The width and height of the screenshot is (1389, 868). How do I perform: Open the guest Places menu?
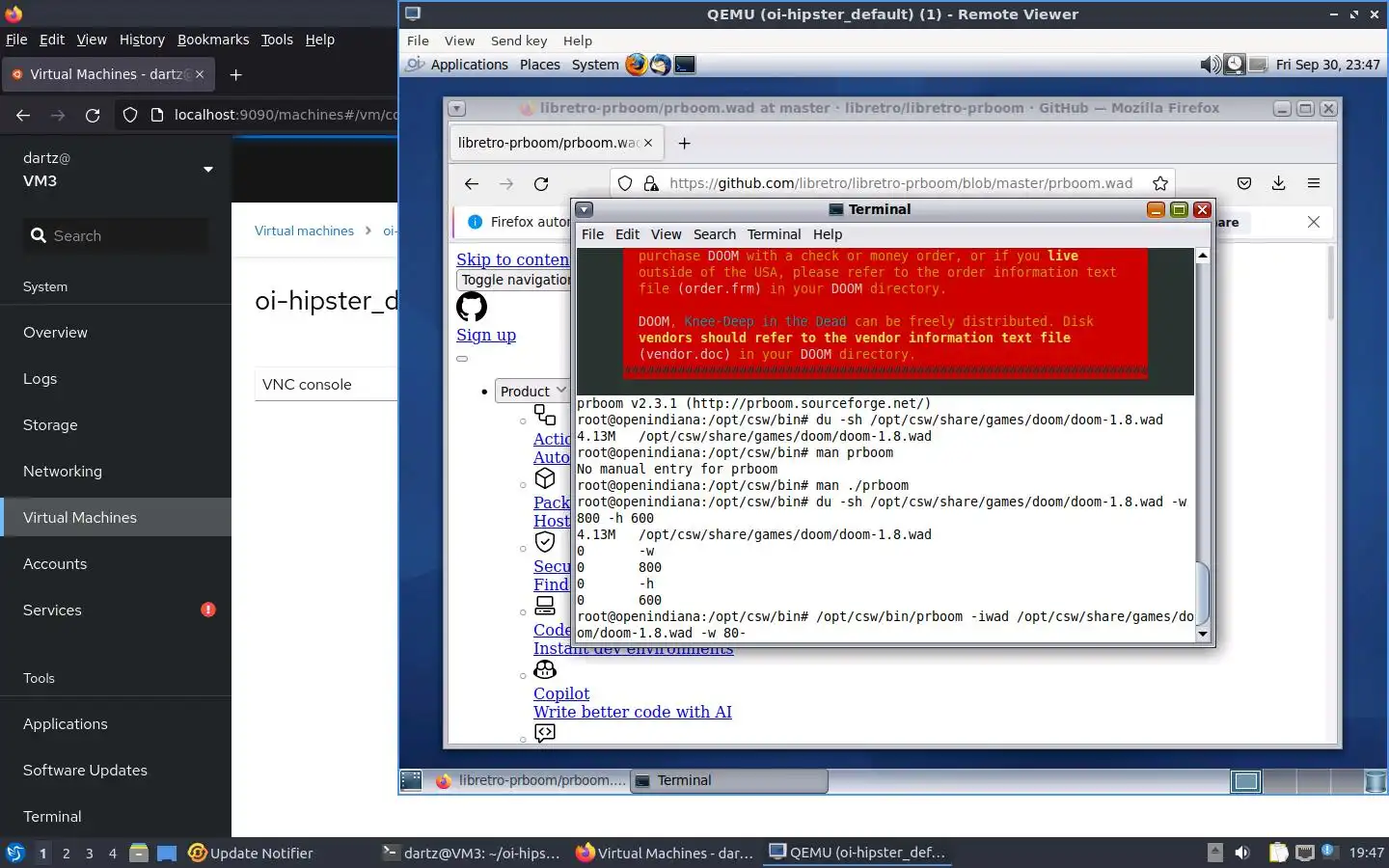[539, 65]
